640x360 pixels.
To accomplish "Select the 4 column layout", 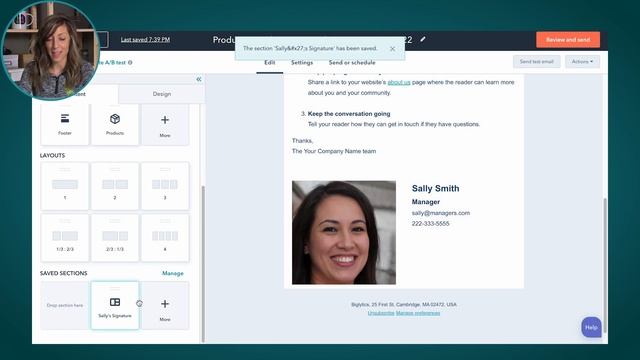I will (x=165, y=238).
